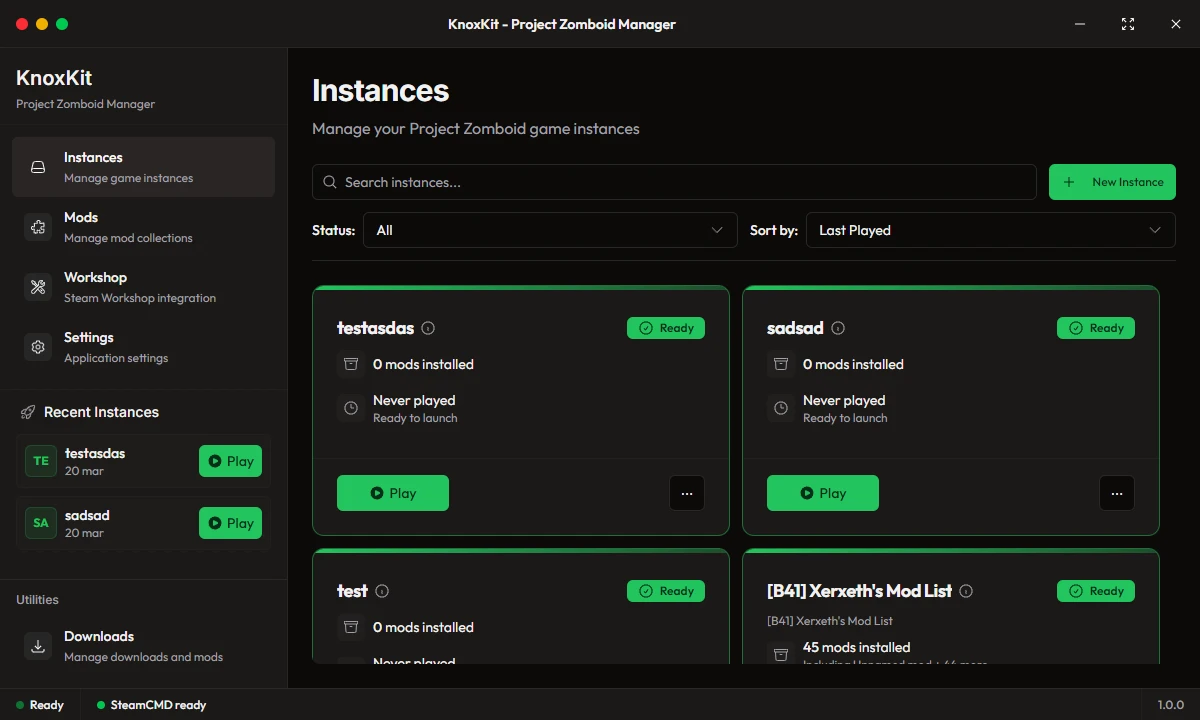The height and width of the screenshot is (720, 1200).
Task: Click the mods box icon on sadsad card
Action: (781, 364)
